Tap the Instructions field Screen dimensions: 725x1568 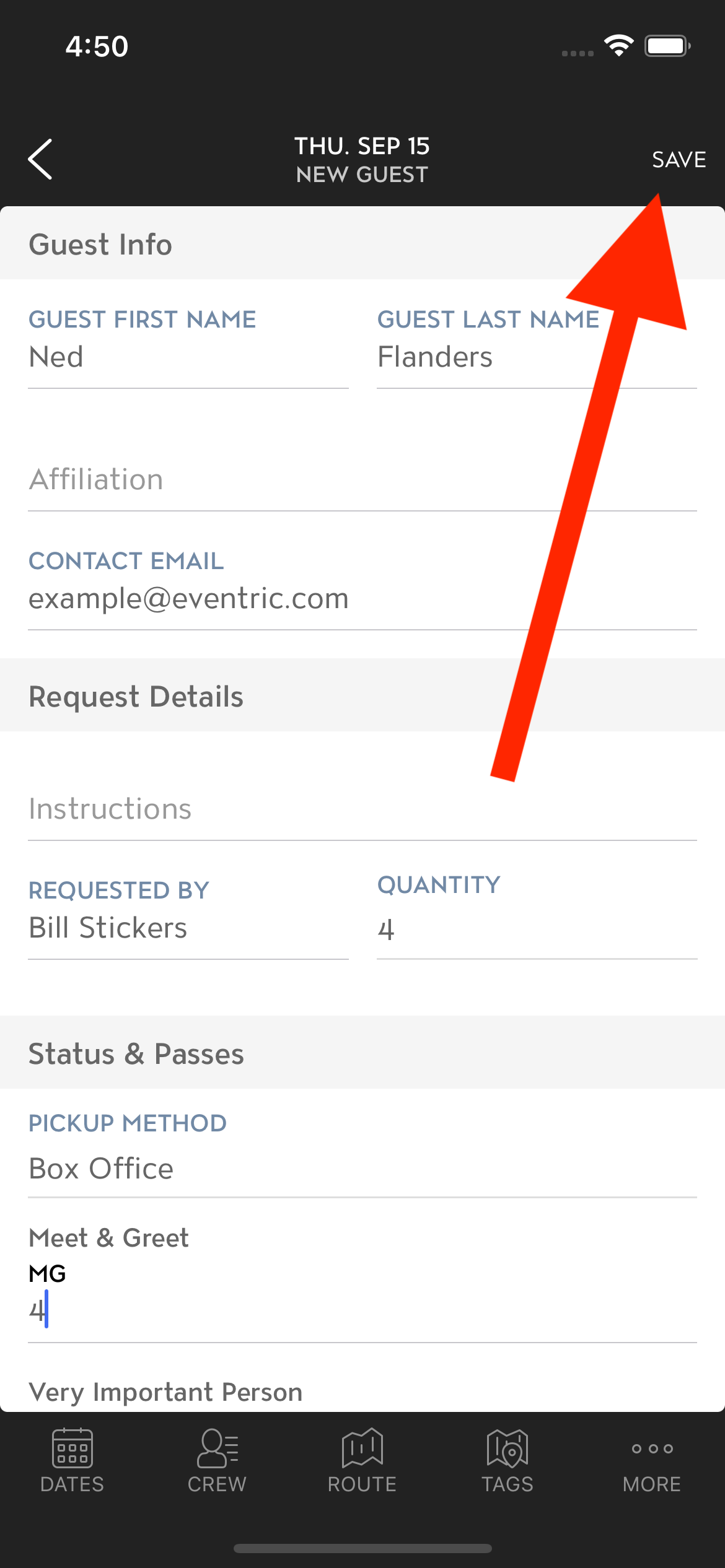point(362,809)
